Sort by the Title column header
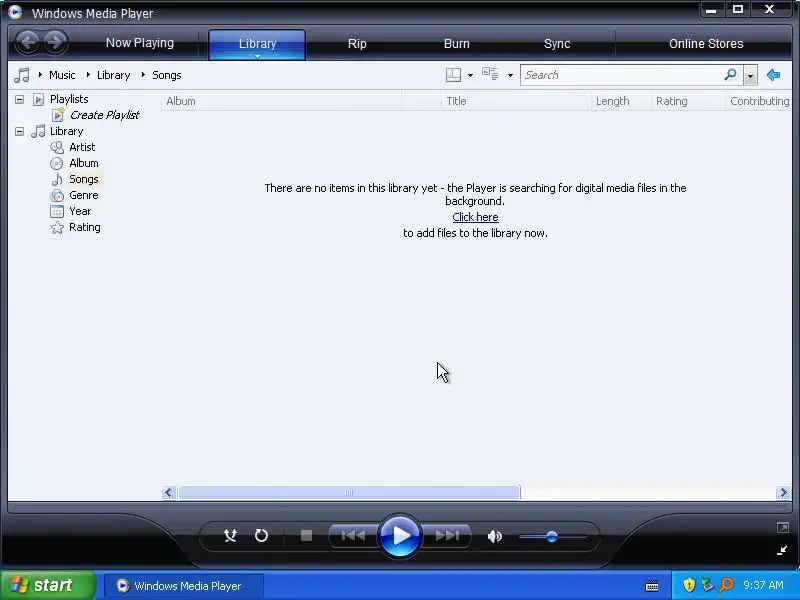 coord(516,101)
